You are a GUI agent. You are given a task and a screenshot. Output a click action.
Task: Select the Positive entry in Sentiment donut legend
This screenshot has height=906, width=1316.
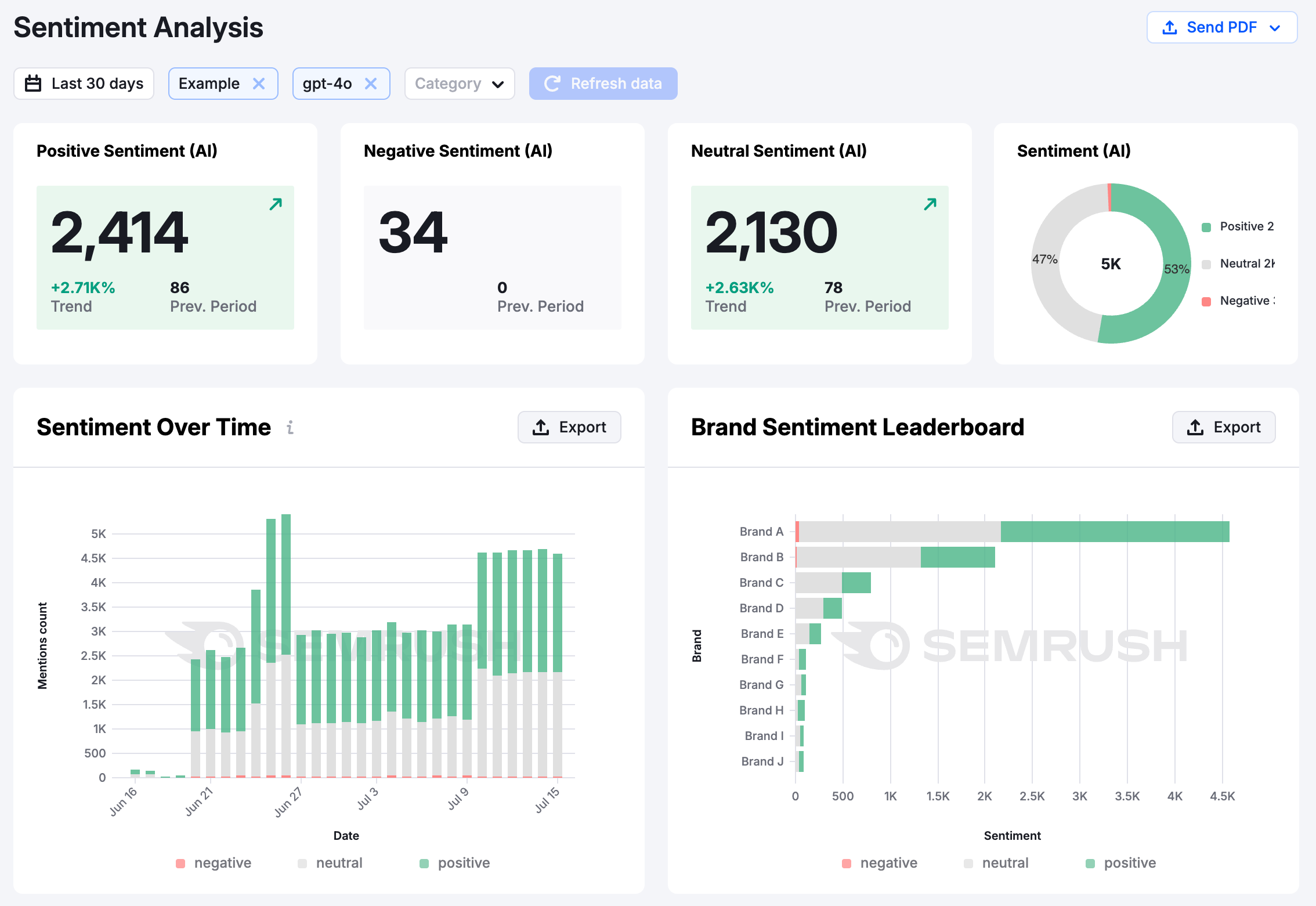pos(1237,226)
